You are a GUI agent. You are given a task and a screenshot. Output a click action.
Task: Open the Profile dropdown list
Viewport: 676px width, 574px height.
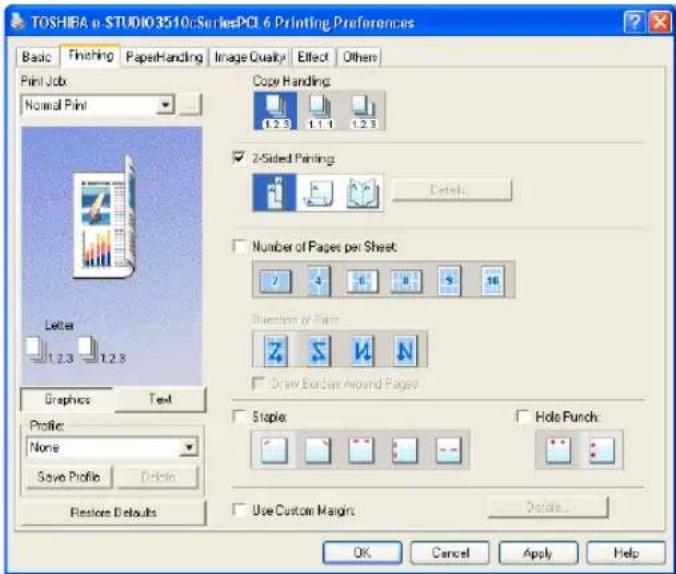189,447
